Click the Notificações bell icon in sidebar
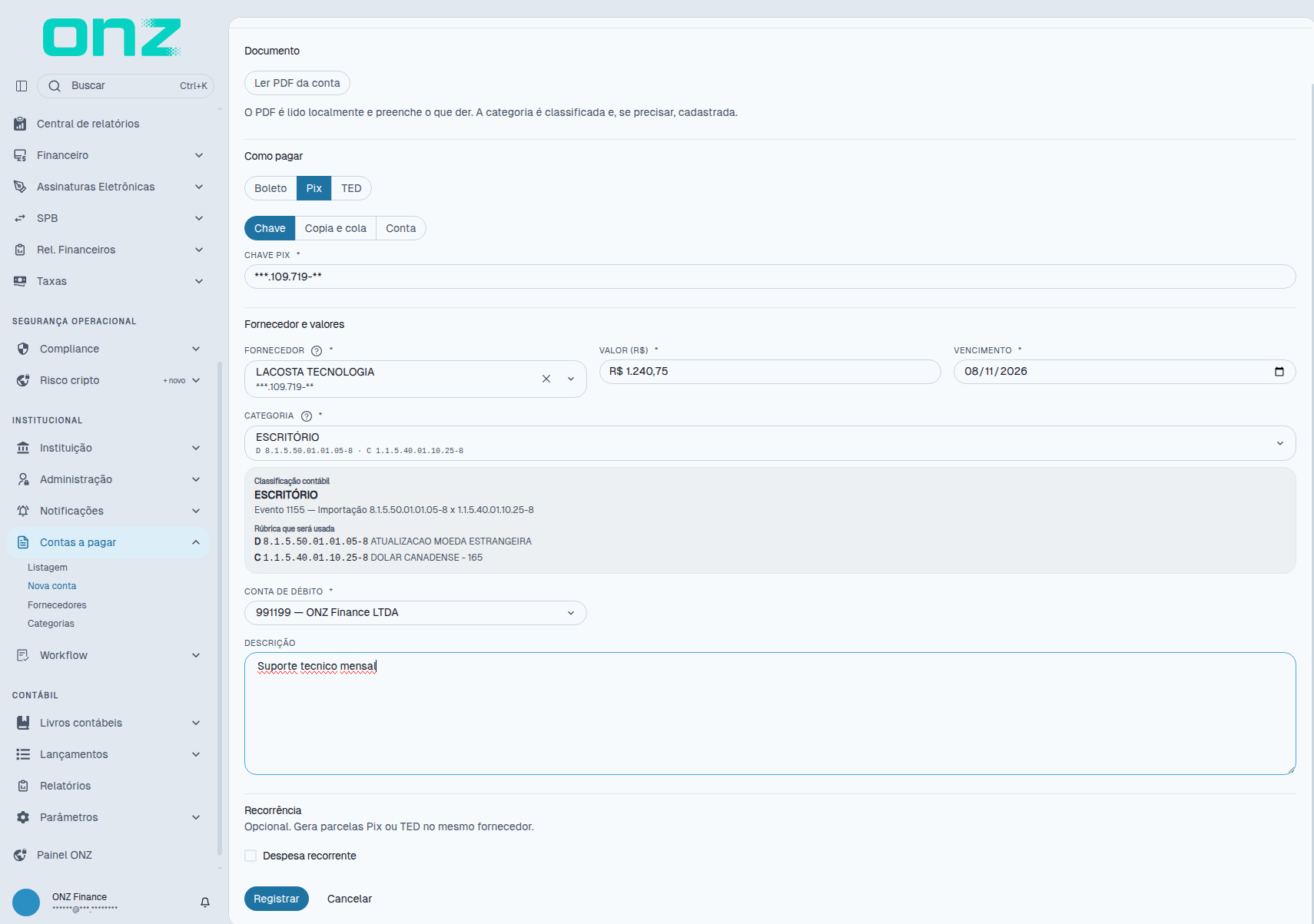Image resolution: width=1314 pixels, height=924 pixels. 23,511
